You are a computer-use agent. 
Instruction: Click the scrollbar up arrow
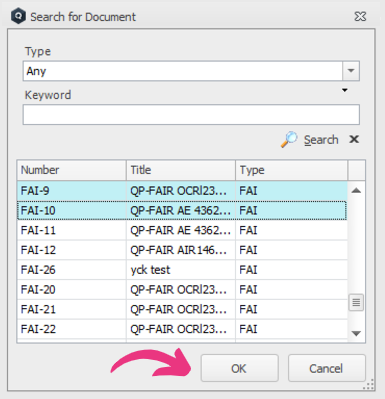356,191
